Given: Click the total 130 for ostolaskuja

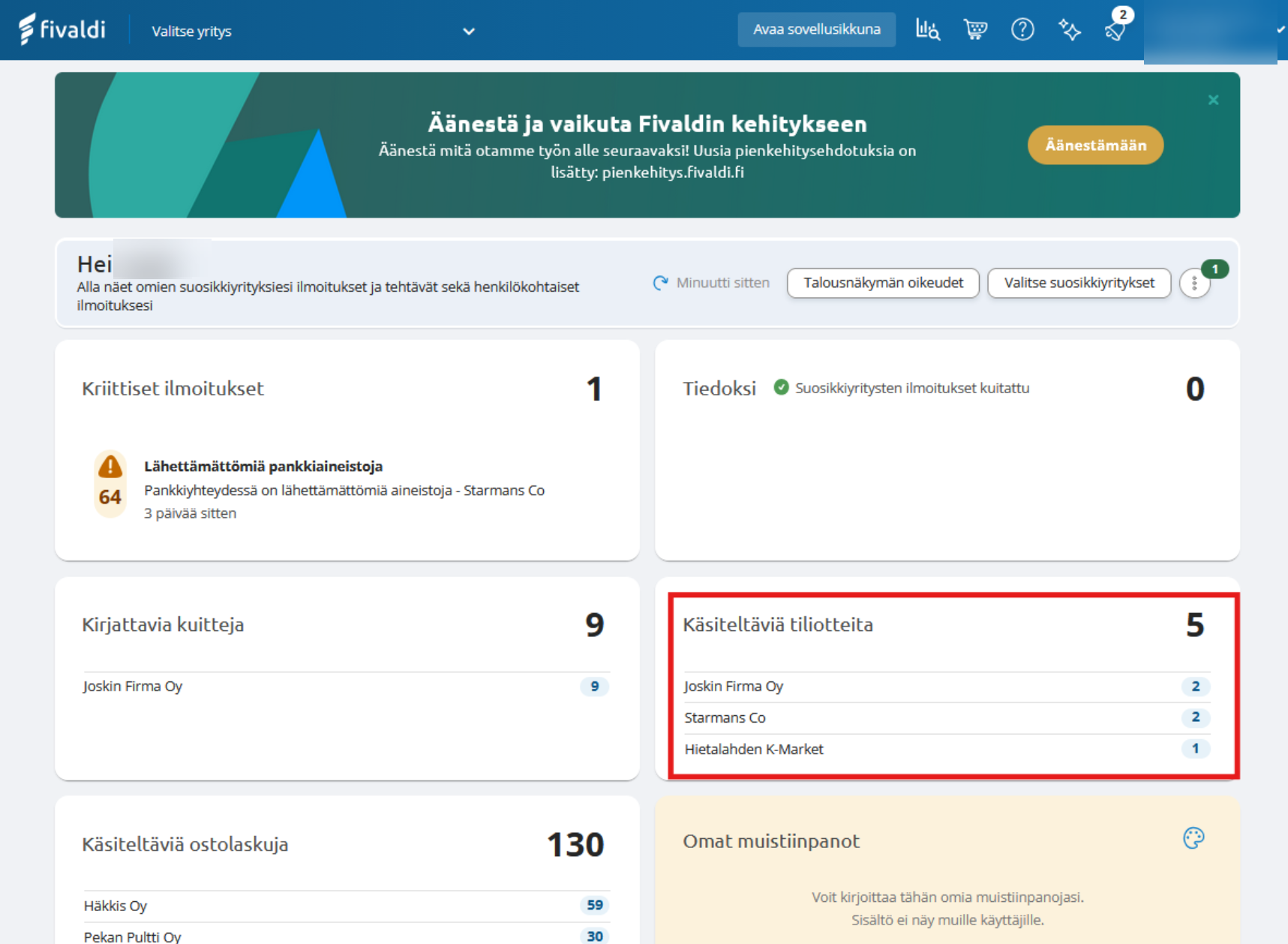Looking at the screenshot, I should click(575, 844).
